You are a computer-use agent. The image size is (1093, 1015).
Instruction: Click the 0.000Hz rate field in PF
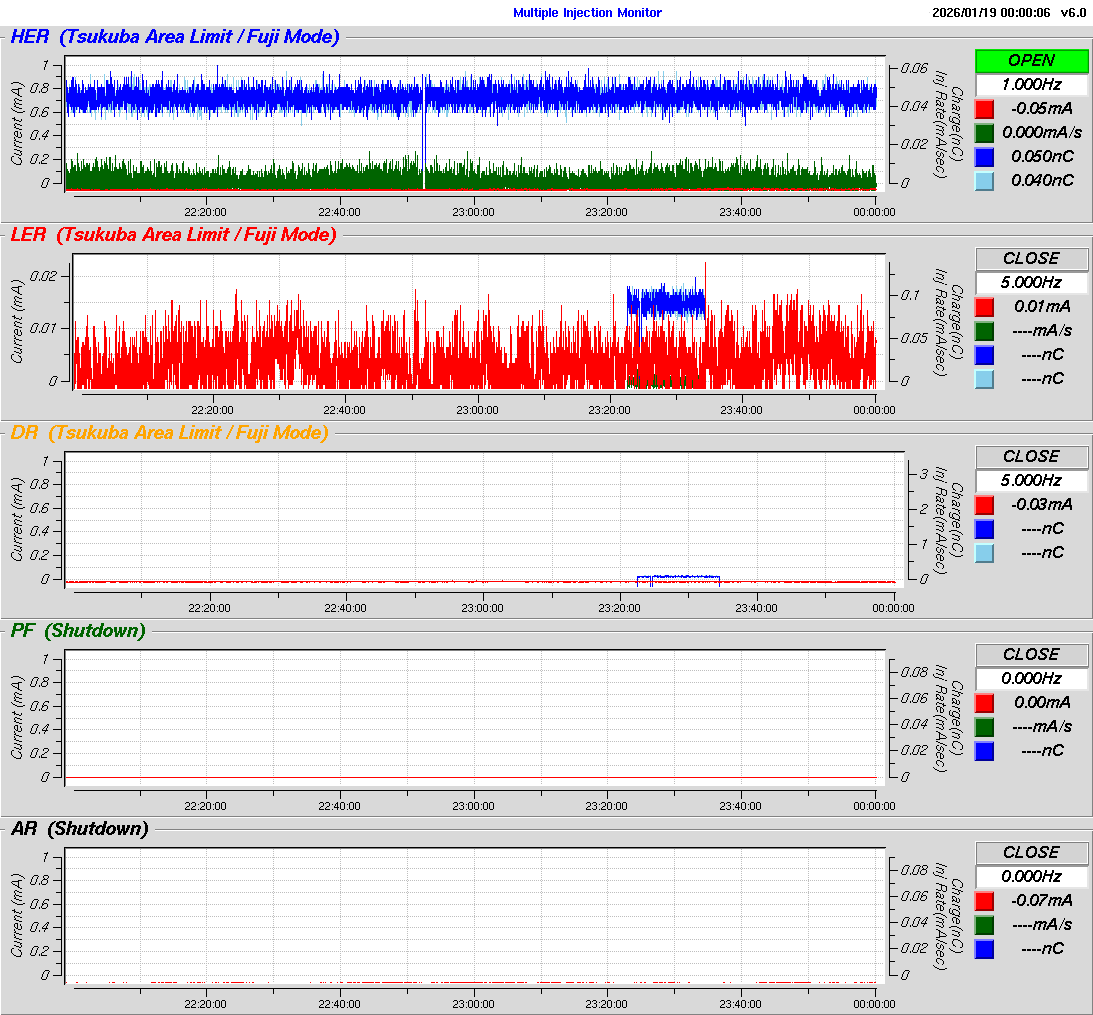coord(1031,678)
